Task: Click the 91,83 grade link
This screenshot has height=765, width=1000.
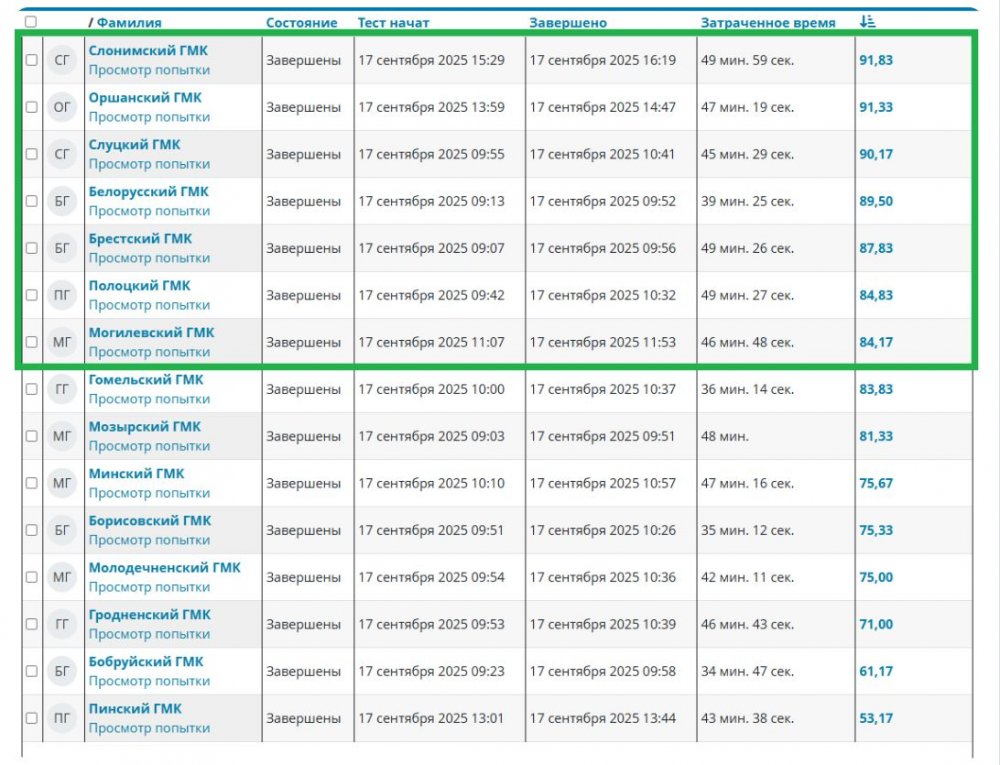Action: [875, 60]
